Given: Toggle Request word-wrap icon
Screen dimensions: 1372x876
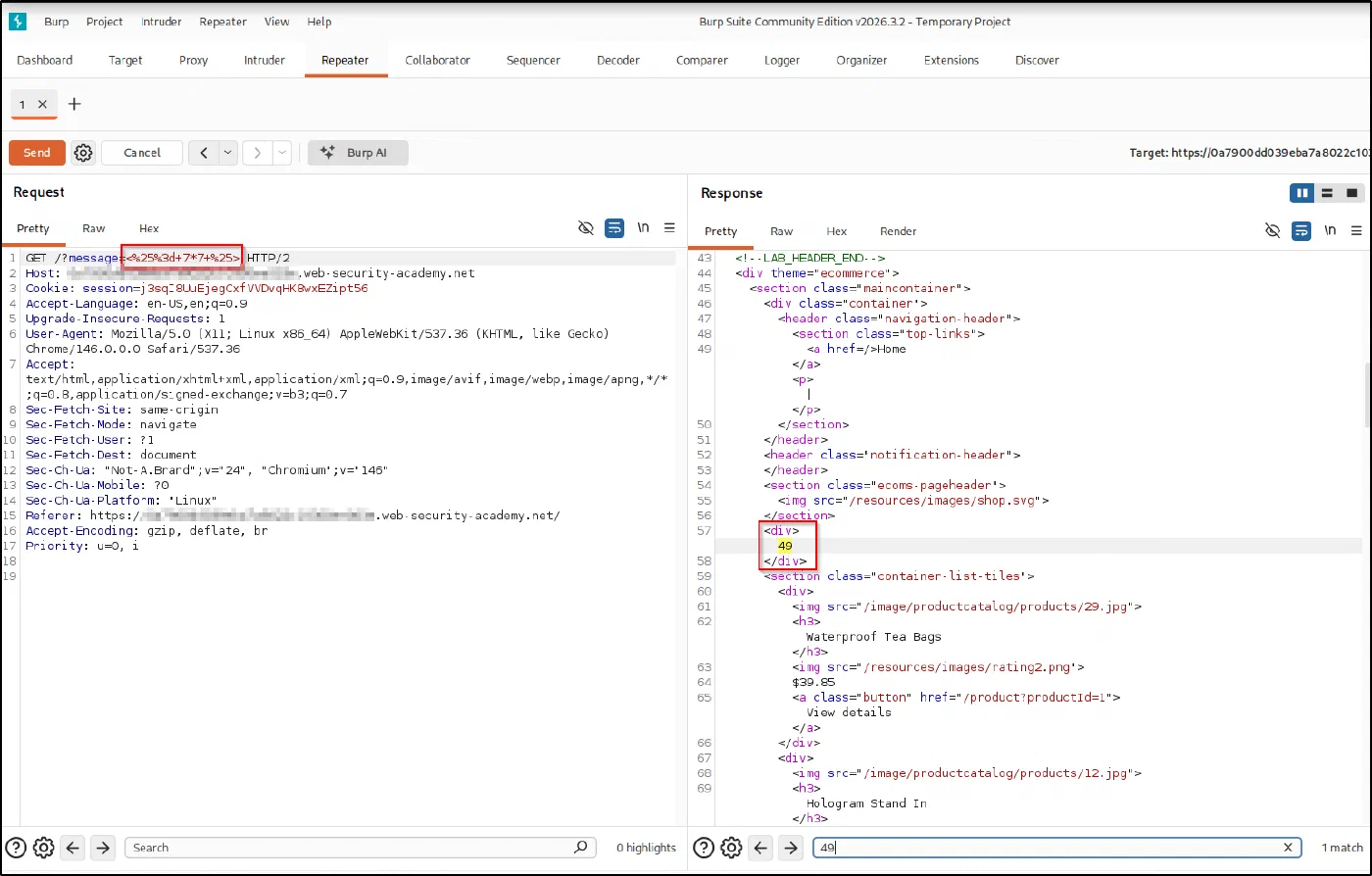Looking at the screenshot, I should coord(614,228).
